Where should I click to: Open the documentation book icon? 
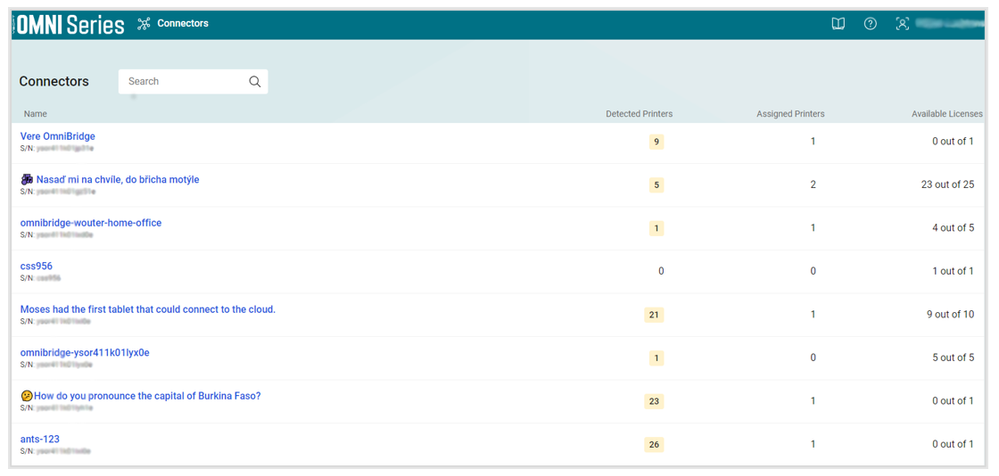click(x=838, y=24)
